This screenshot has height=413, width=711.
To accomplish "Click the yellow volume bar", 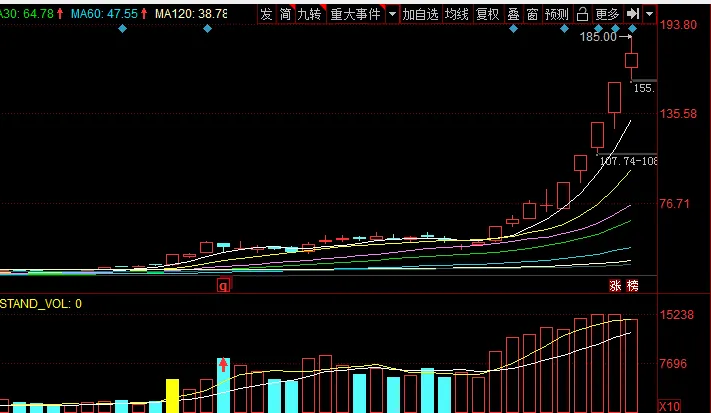I will coord(172,396).
